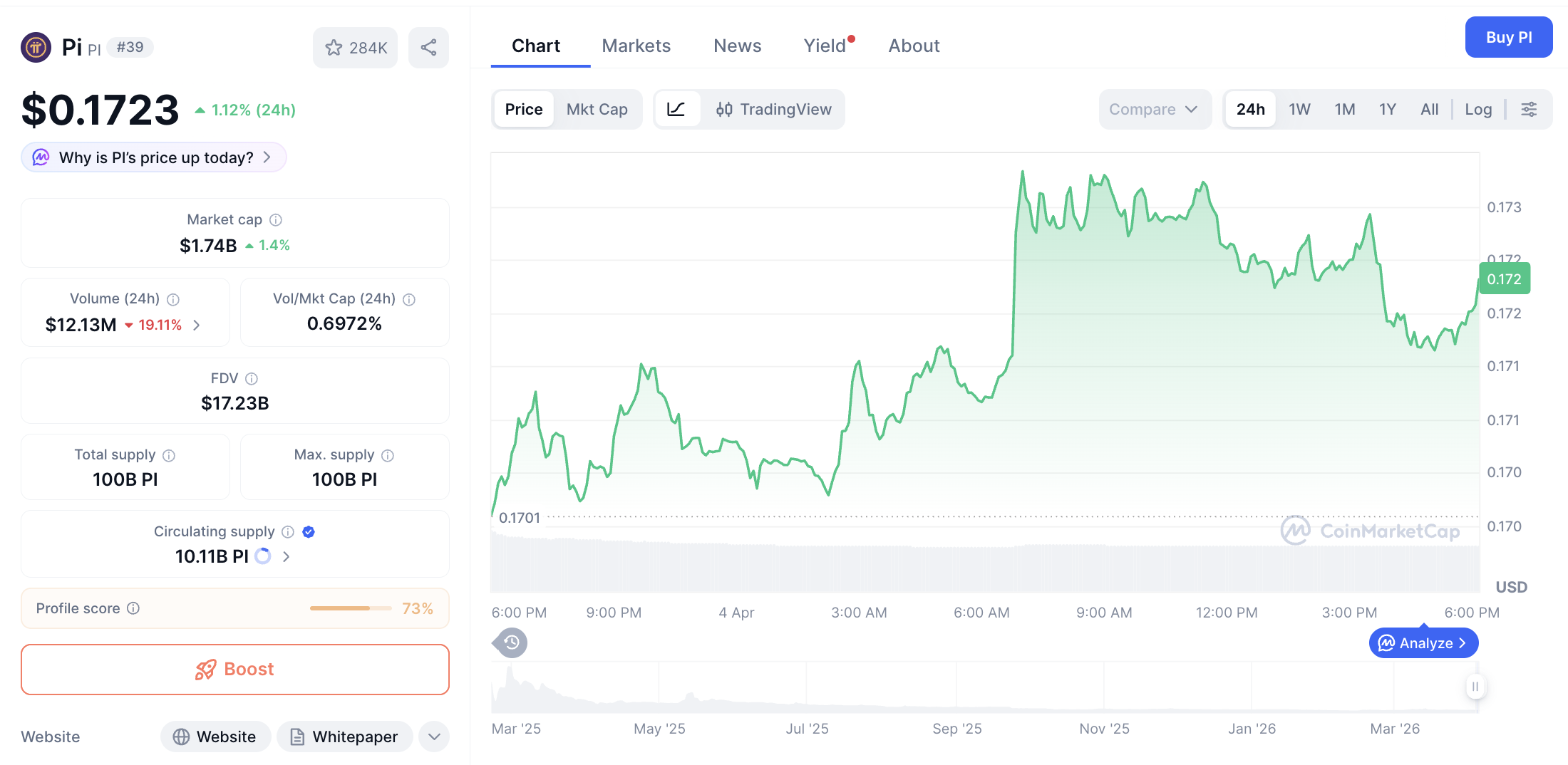Add Pi to watchlist via star icon

click(334, 47)
